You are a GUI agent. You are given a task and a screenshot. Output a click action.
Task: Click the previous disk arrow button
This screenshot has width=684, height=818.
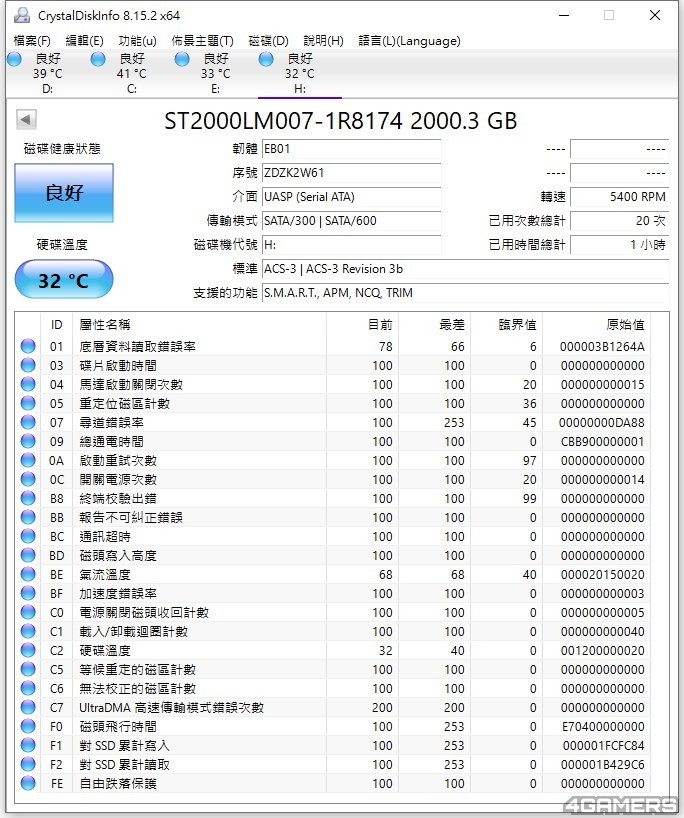pyautogui.click(x=26, y=119)
